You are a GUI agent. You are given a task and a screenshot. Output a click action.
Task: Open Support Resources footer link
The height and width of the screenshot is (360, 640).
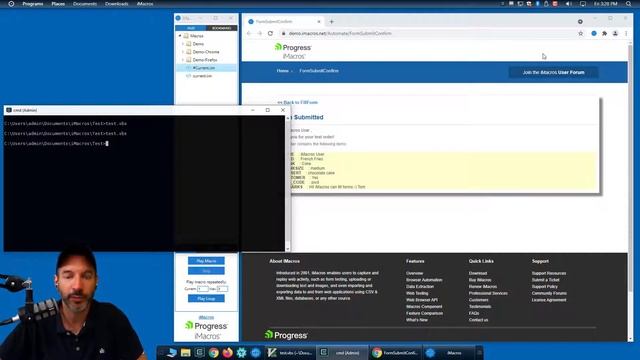(x=549, y=273)
